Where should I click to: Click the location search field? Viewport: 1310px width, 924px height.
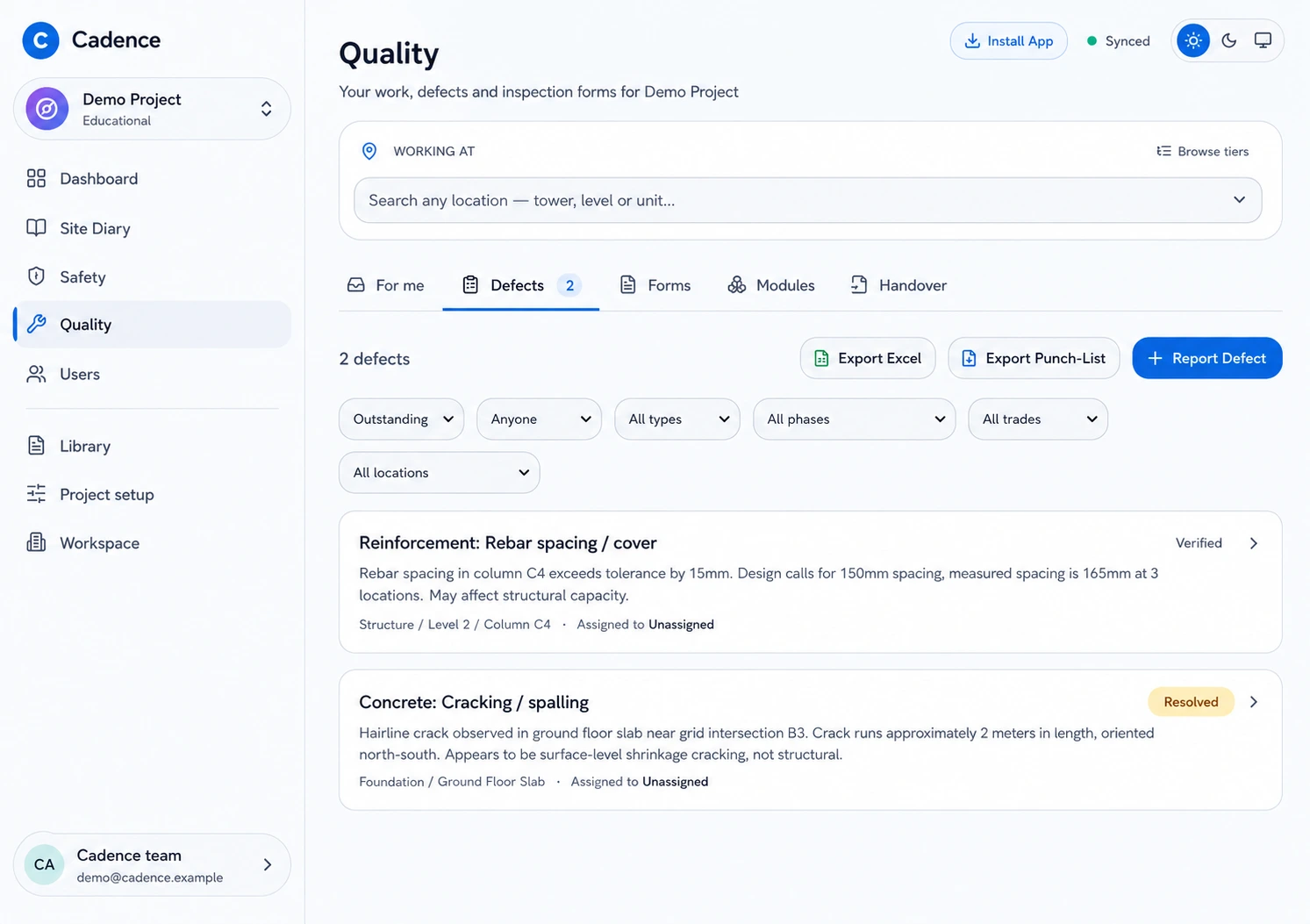click(807, 200)
